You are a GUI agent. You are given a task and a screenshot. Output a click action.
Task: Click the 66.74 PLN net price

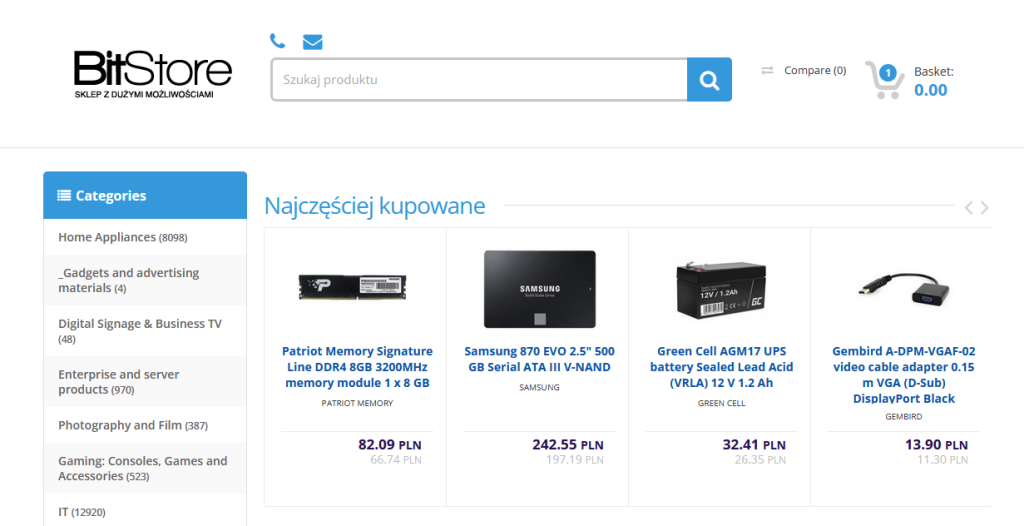396,460
